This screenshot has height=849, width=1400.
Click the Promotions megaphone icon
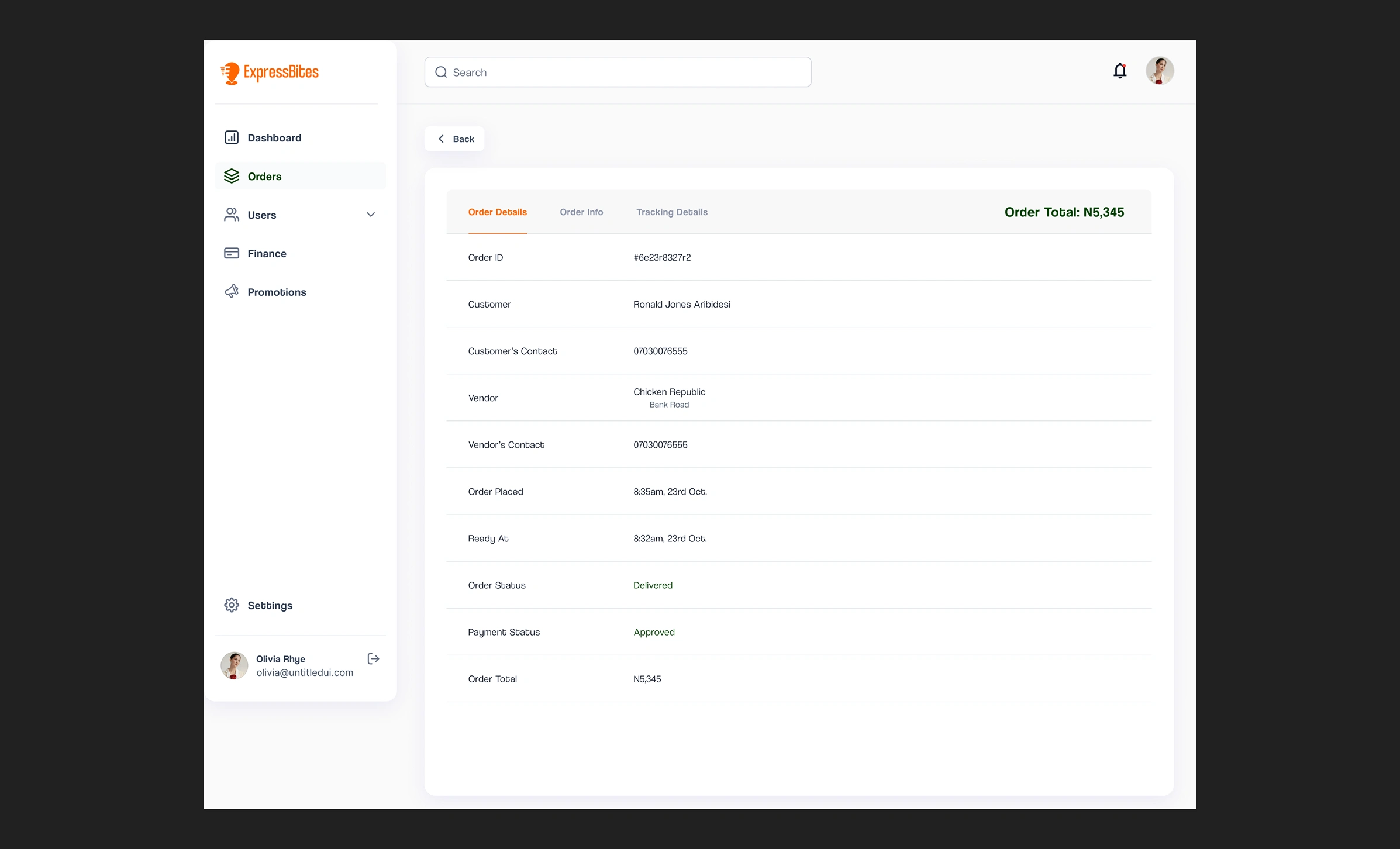[232, 291]
